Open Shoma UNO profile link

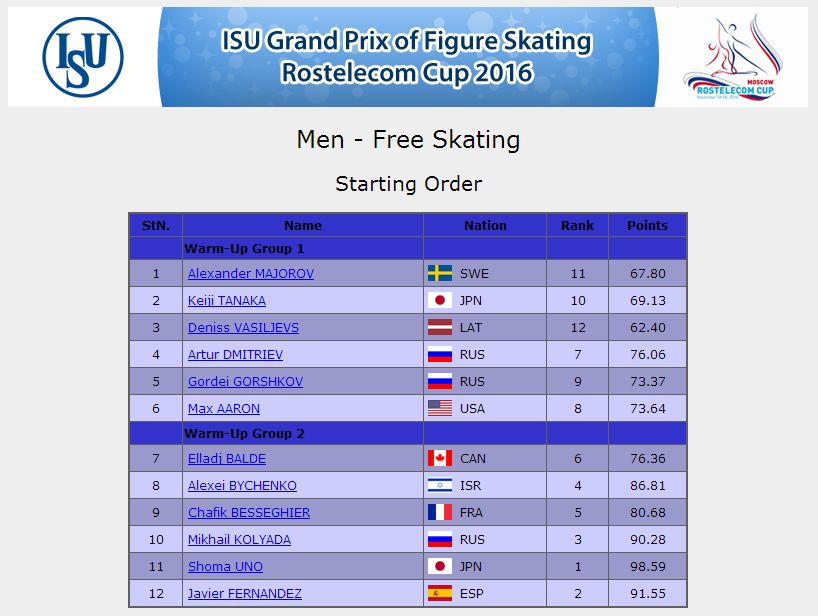225,566
